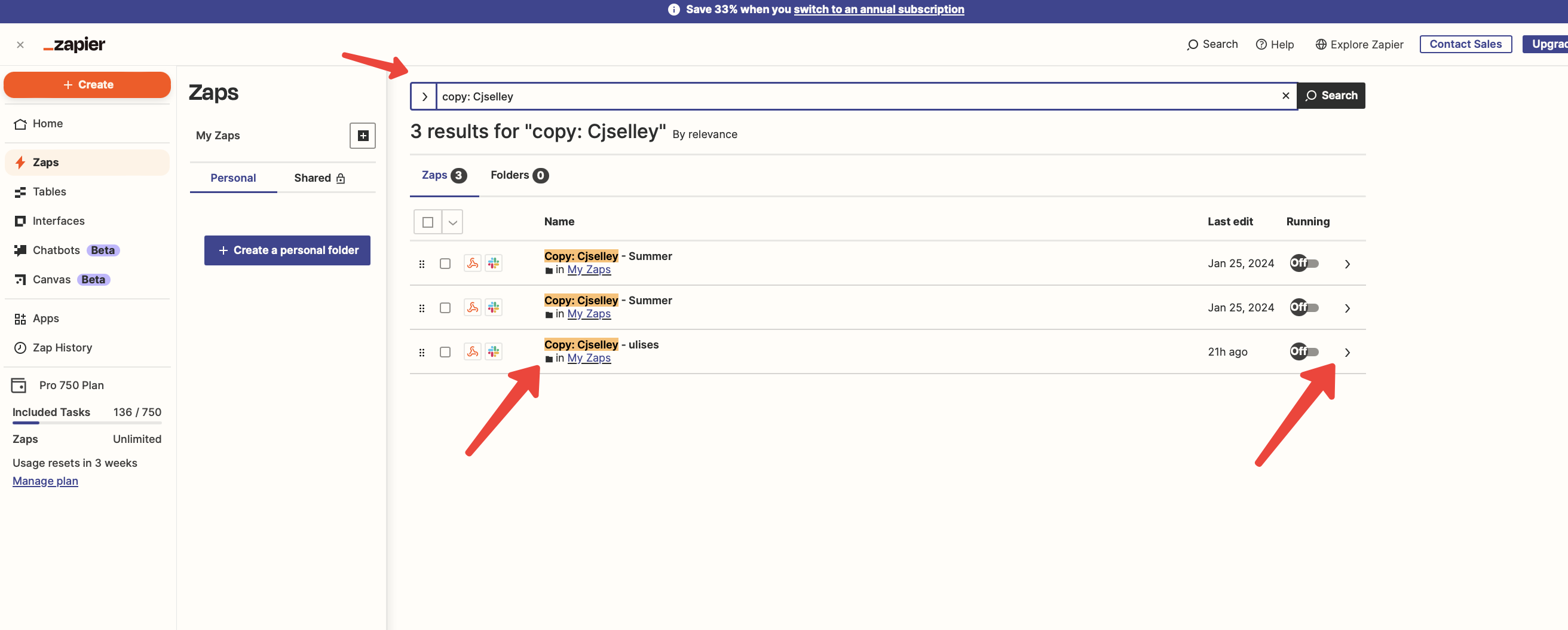The height and width of the screenshot is (630, 1568).
Task: Close the sidebar with the X icon
Action: (x=20, y=44)
